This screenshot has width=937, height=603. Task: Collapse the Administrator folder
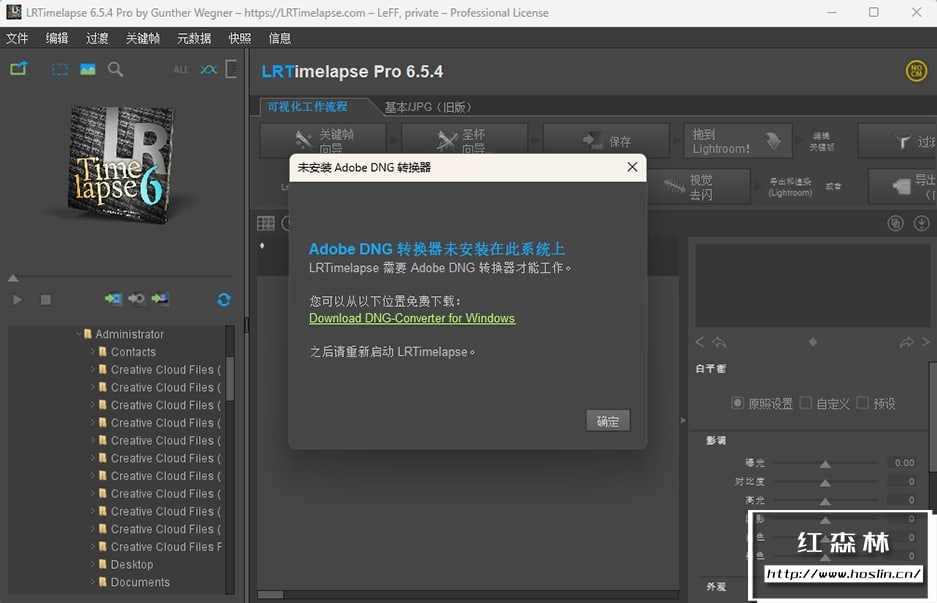click(x=78, y=333)
